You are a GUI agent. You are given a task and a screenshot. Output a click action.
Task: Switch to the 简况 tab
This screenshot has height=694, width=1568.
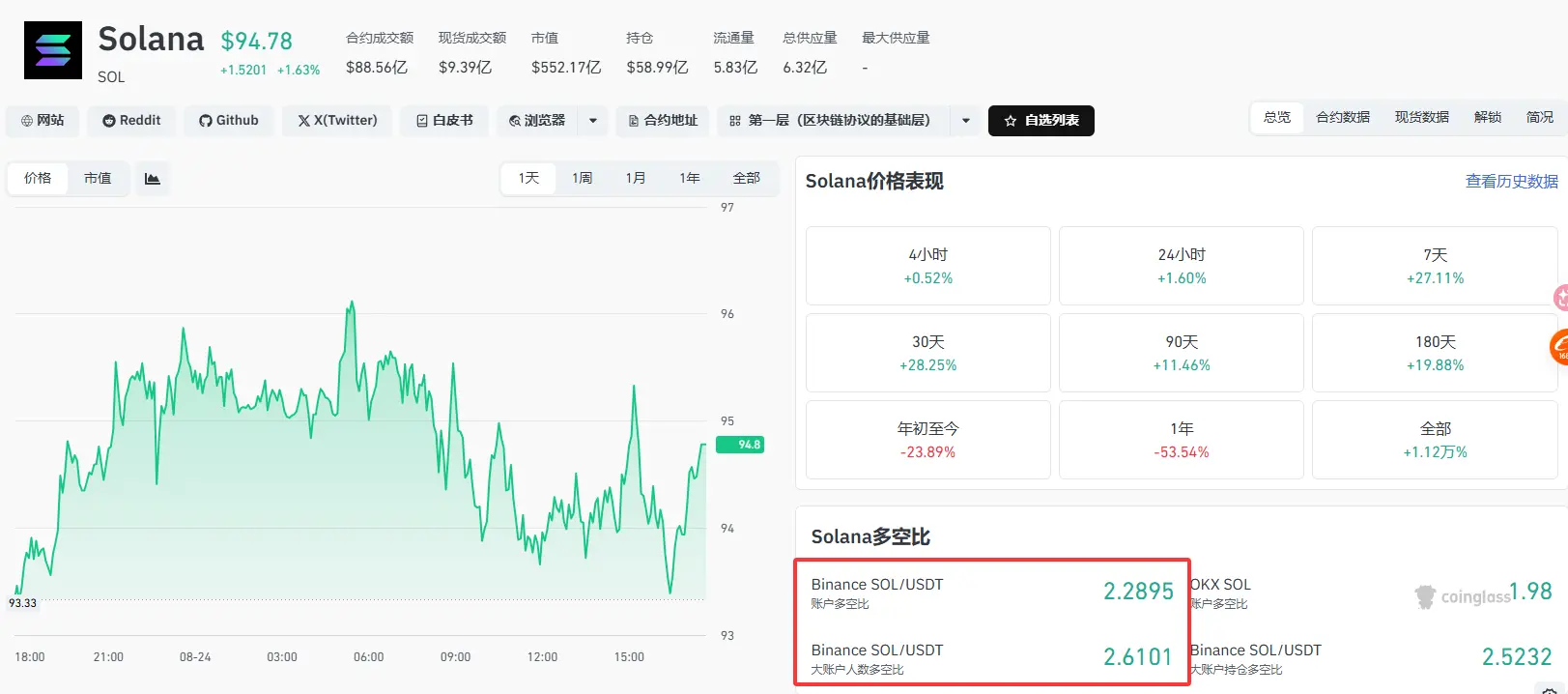[1540, 117]
